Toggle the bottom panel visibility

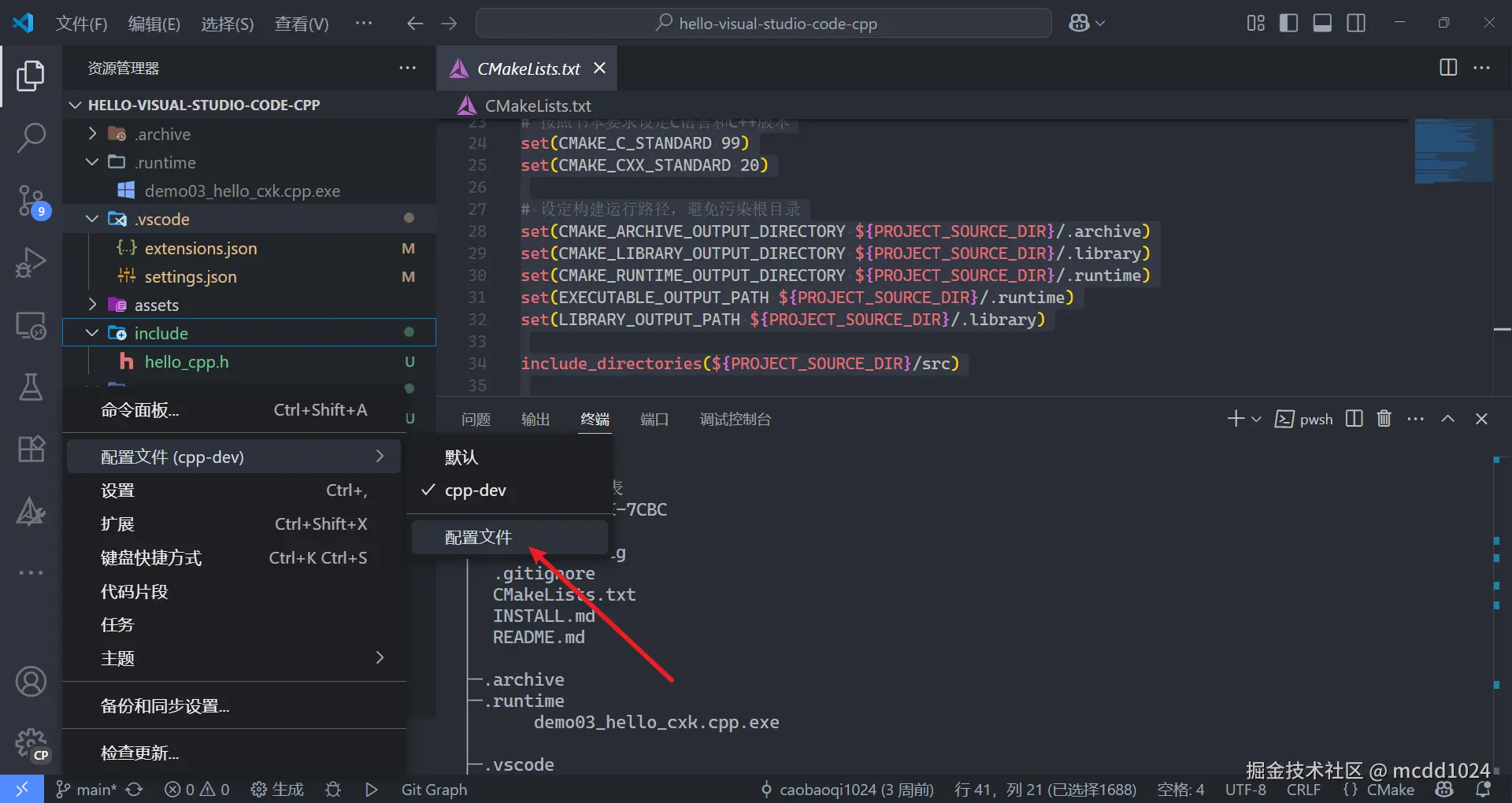coord(1322,24)
